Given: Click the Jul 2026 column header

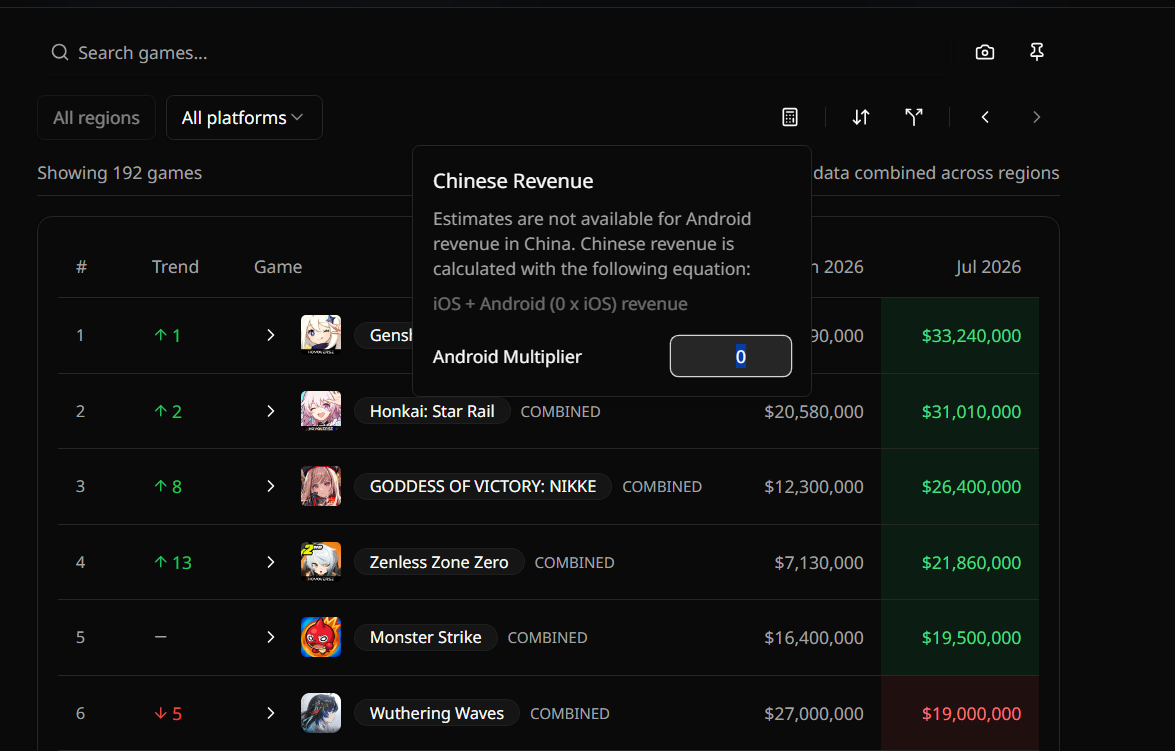Looking at the screenshot, I should click(988, 267).
